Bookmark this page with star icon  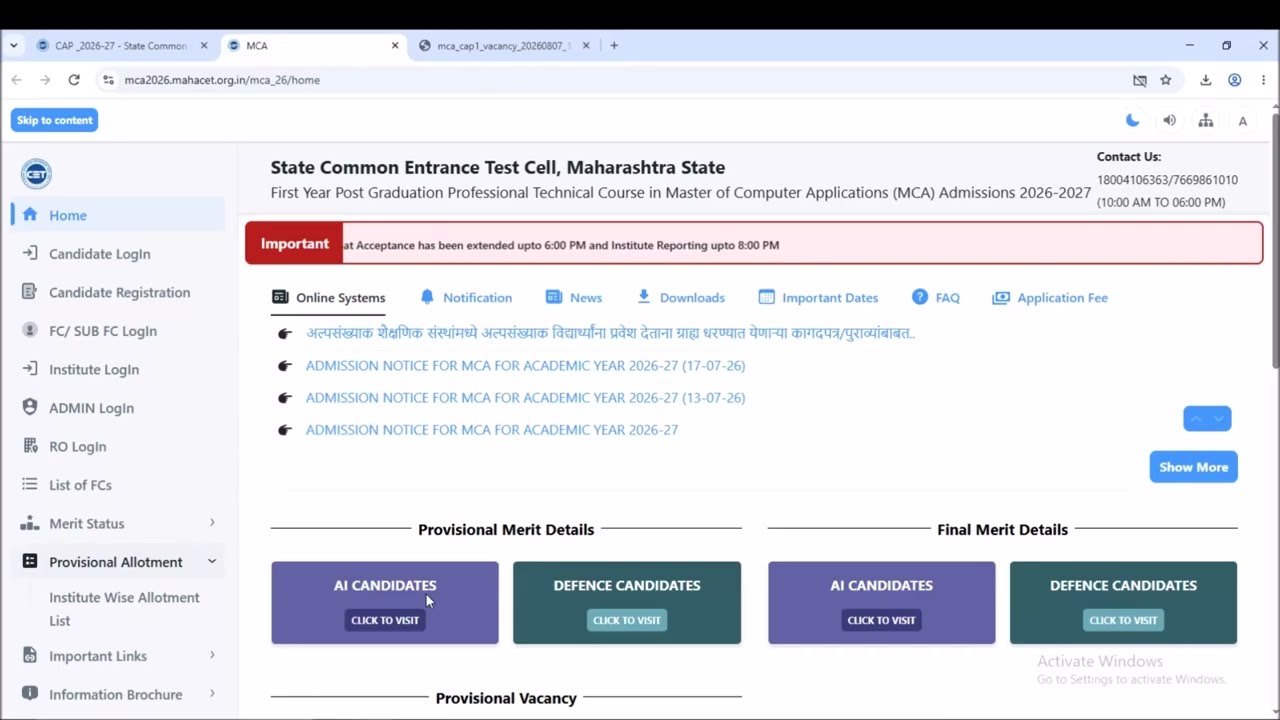click(1166, 80)
